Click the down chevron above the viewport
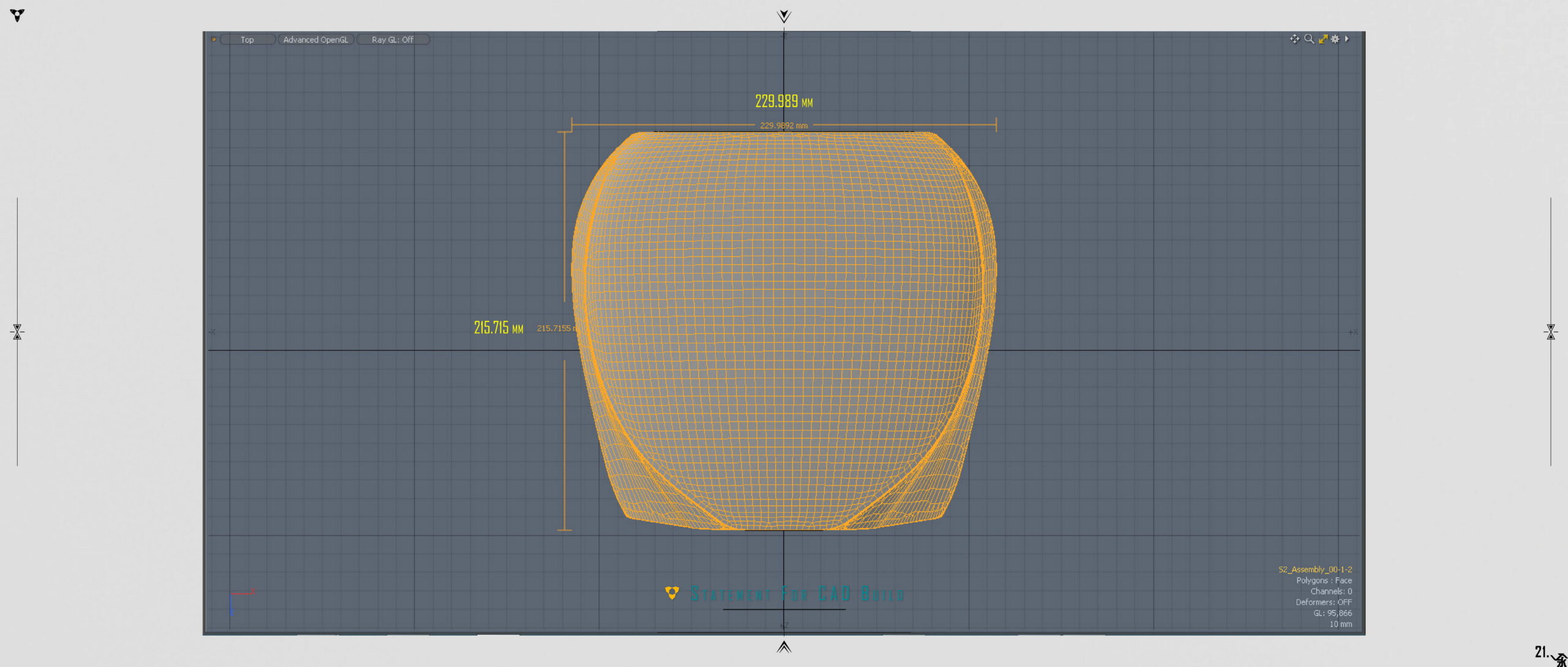Screen dimensions: 1568x667 click(783, 16)
